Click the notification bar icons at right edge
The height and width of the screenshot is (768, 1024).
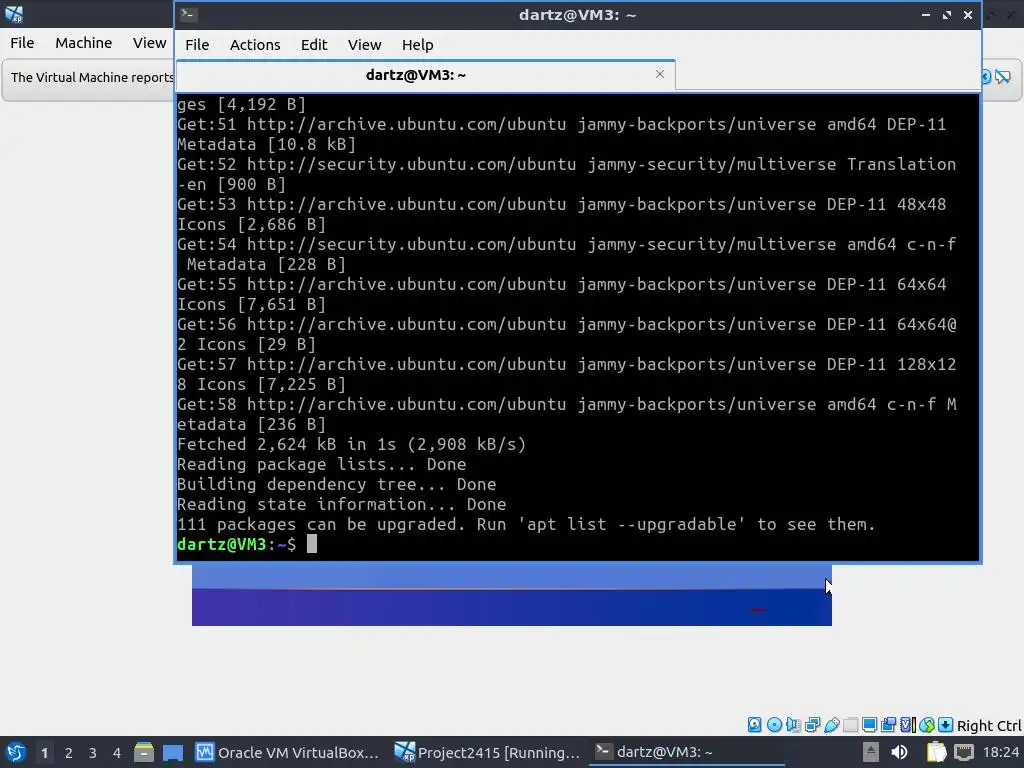click(x=997, y=77)
